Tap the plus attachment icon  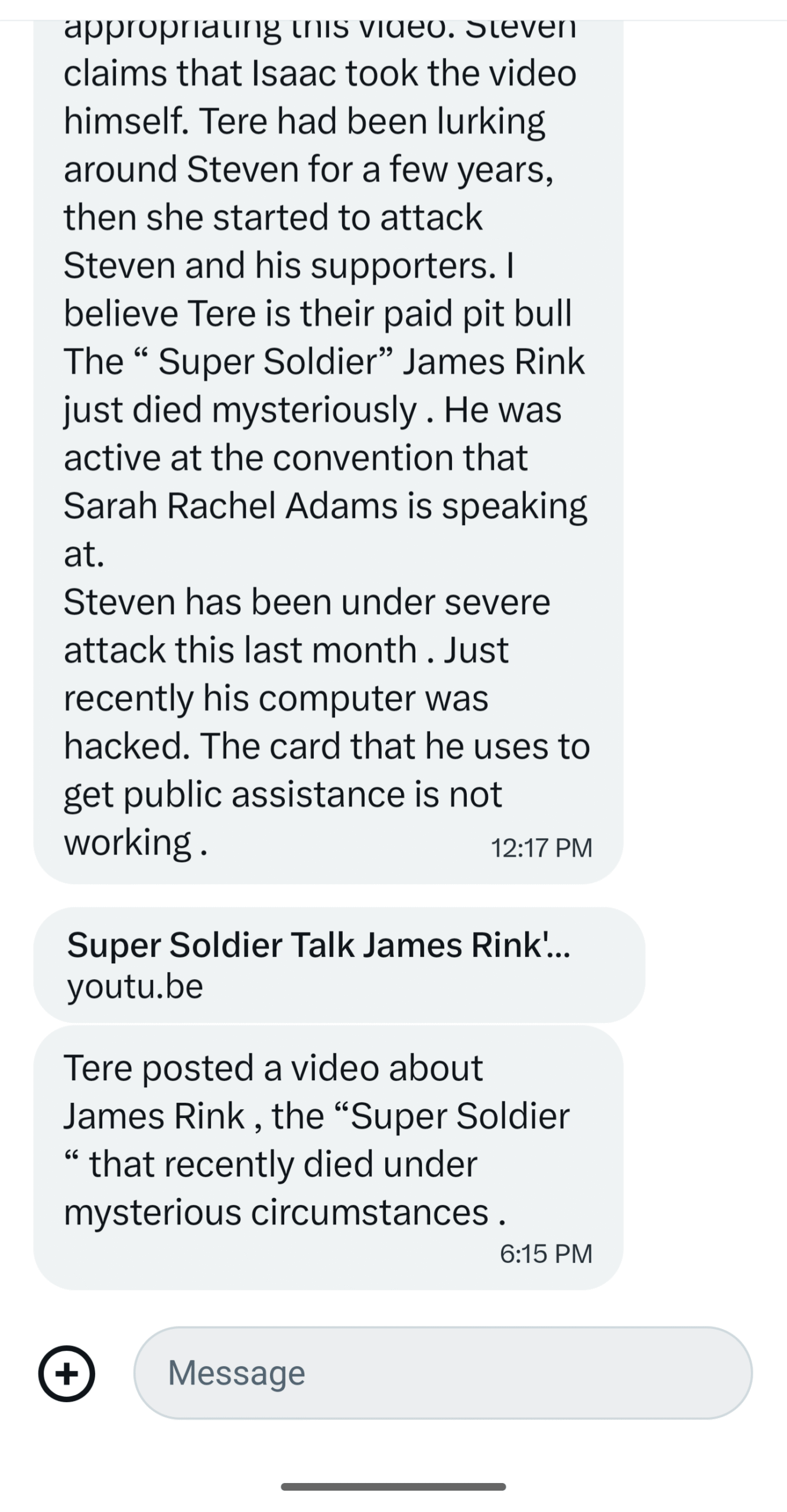tap(67, 1373)
